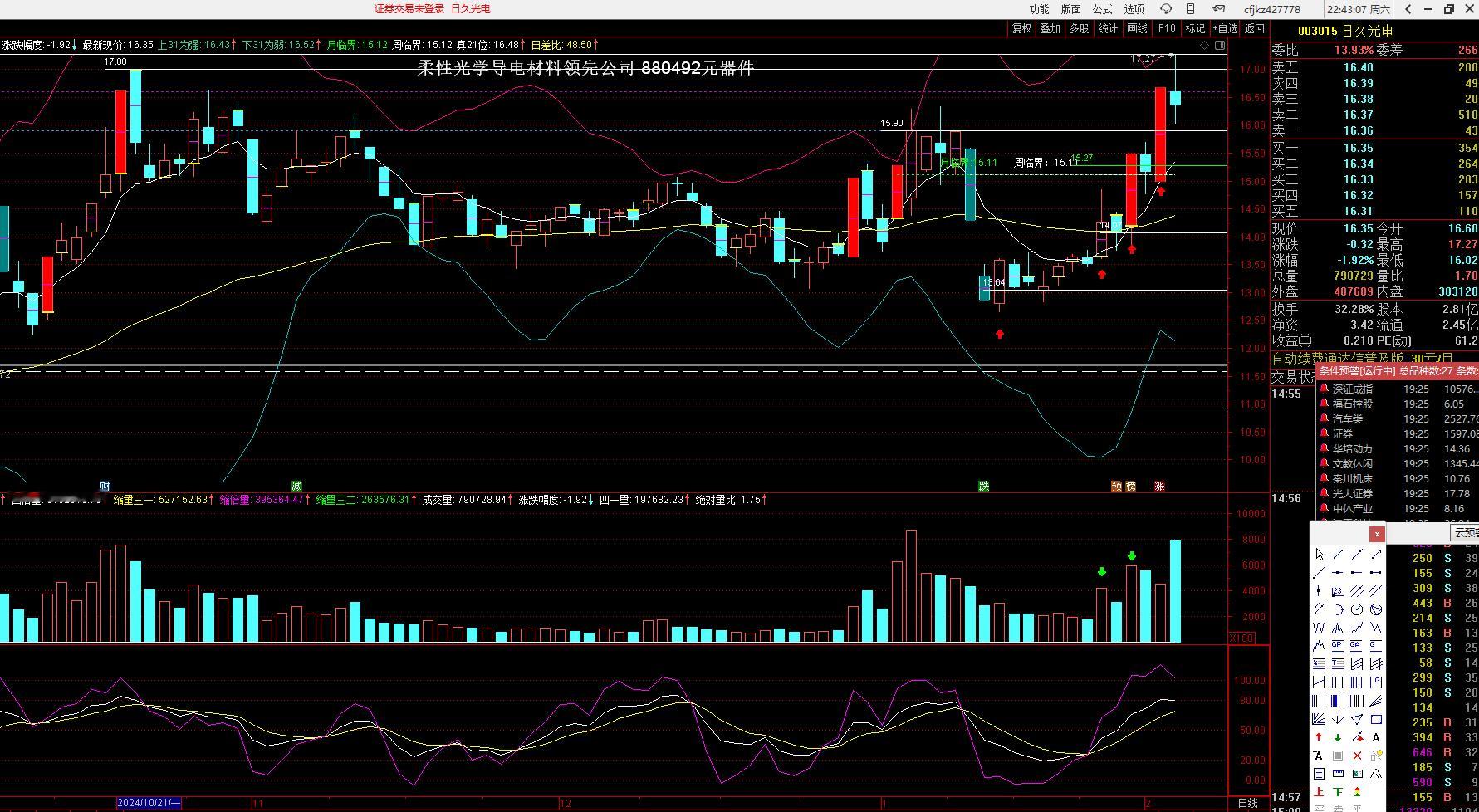Image resolution: width=1479 pixels, height=812 pixels.
Task: Open the 公式 menu
Action: click(1102, 9)
